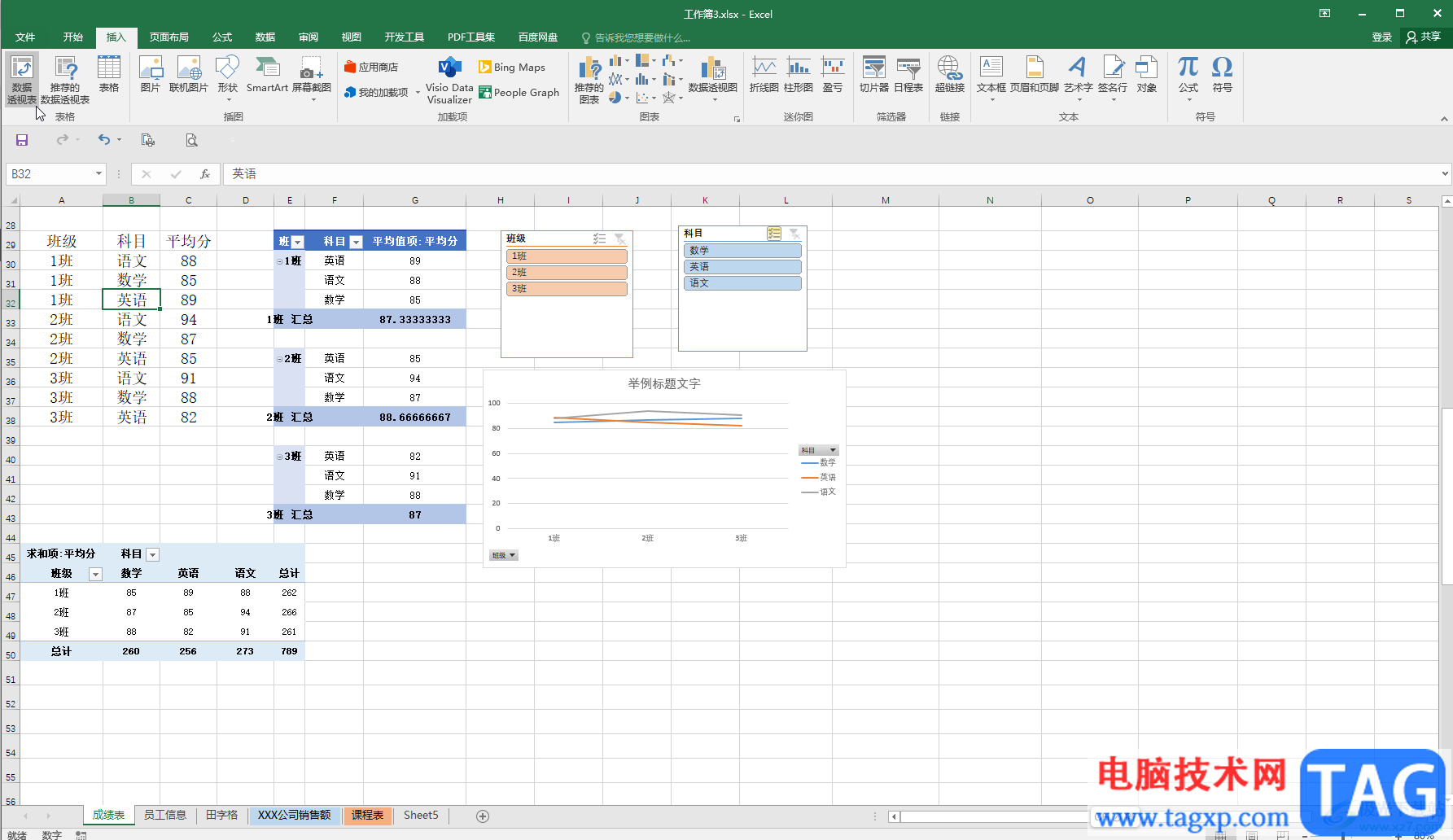Image resolution: width=1453 pixels, height=840 pixels.
Task: Toggle the 1班 item in 班级 slicer
Action: 567,256
